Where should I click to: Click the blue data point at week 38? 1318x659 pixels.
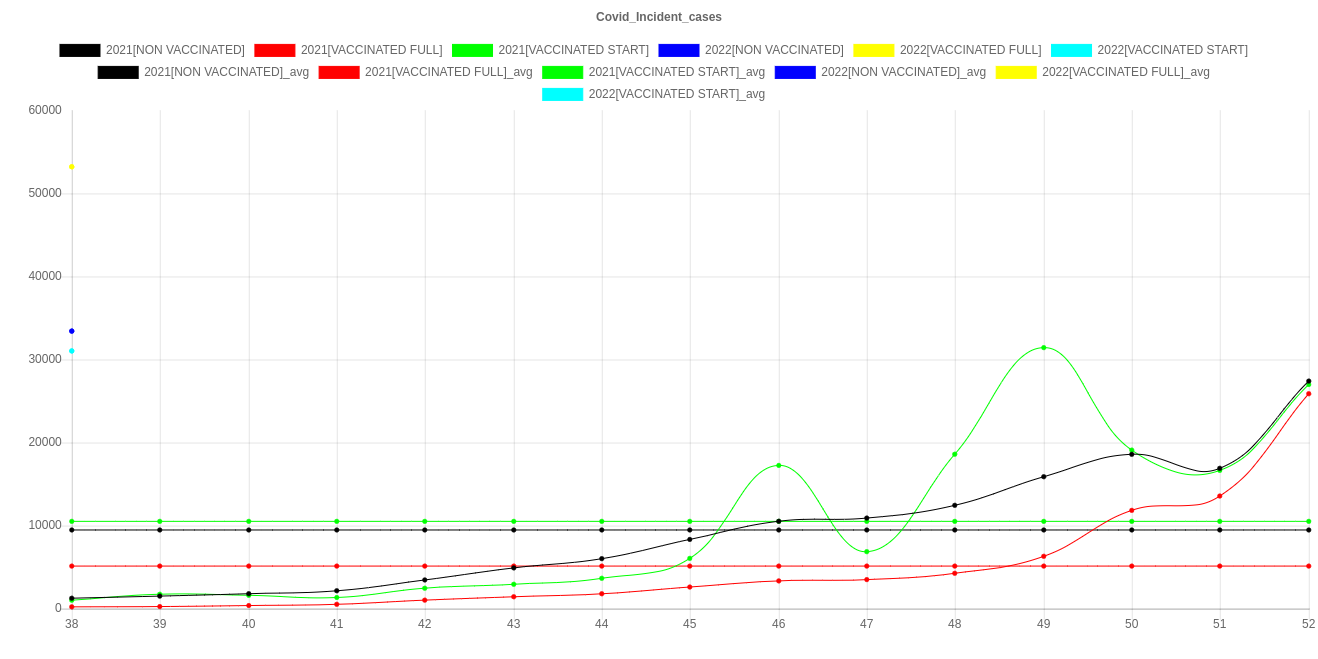pos(72,331)
